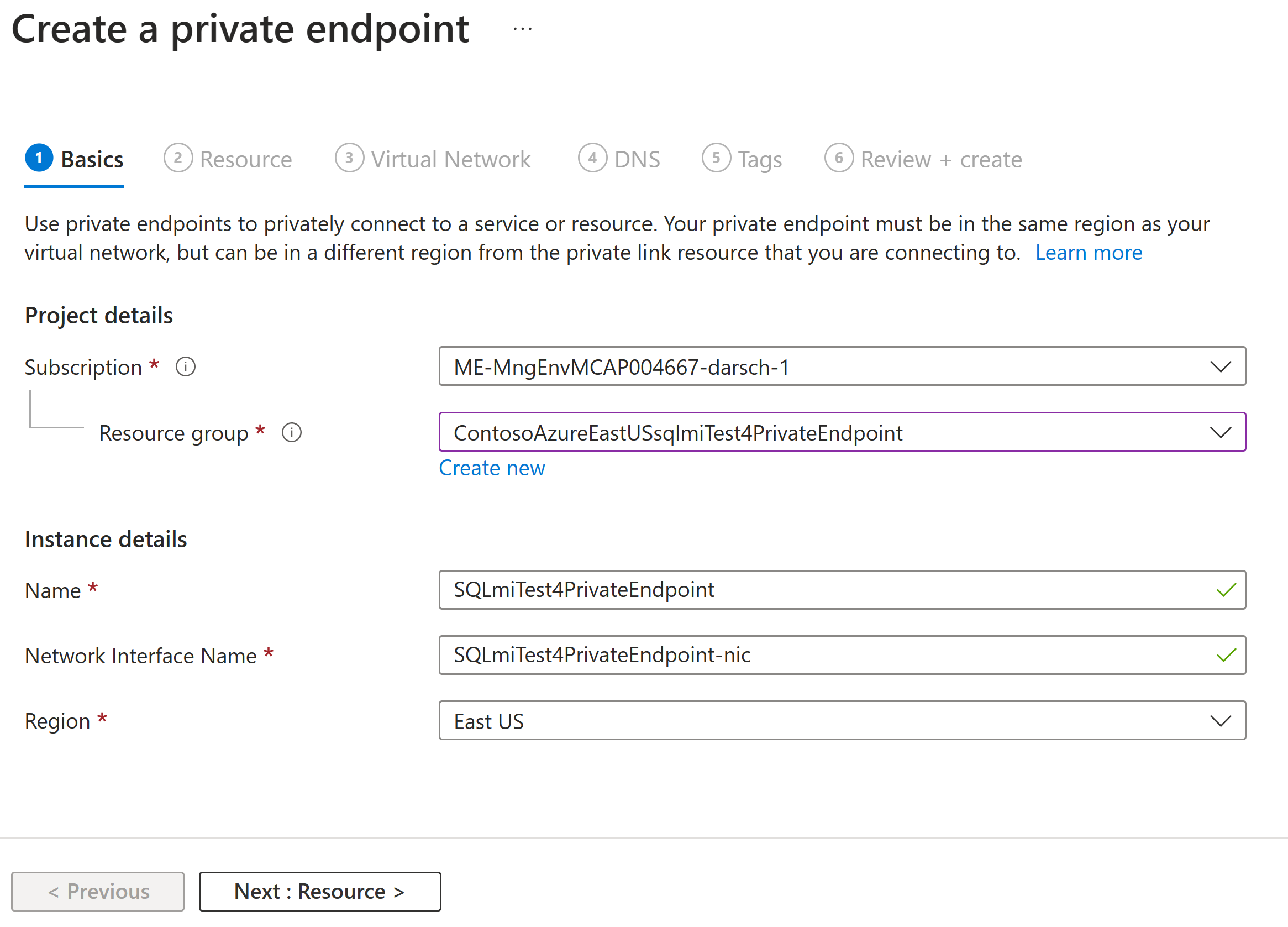Click the Name field green checkmark
Image resolution: width=1288 pixels, height=927 pixels.
(x=1226, y=590)
